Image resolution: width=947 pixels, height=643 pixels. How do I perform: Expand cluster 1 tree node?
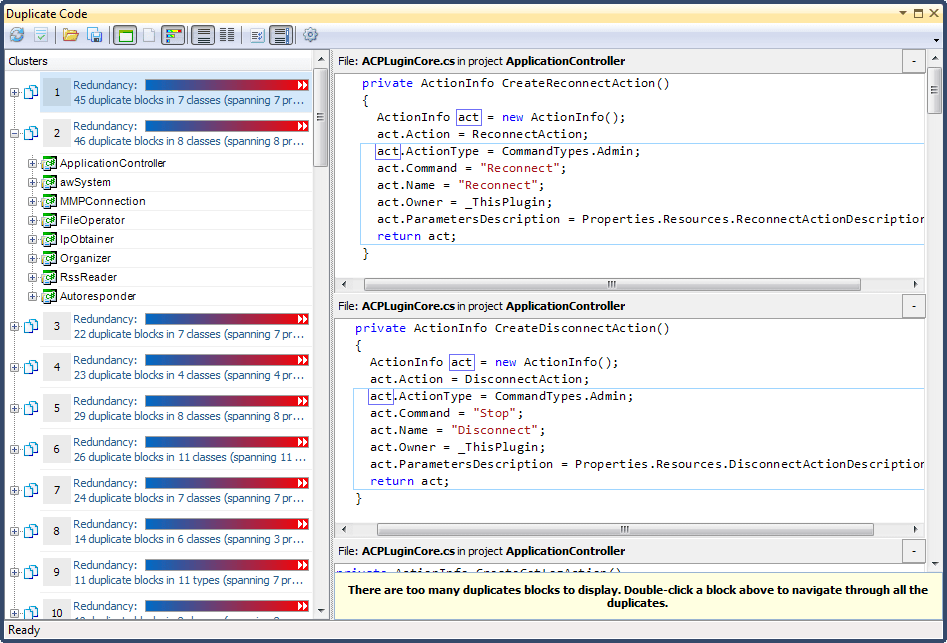(14, 93)
